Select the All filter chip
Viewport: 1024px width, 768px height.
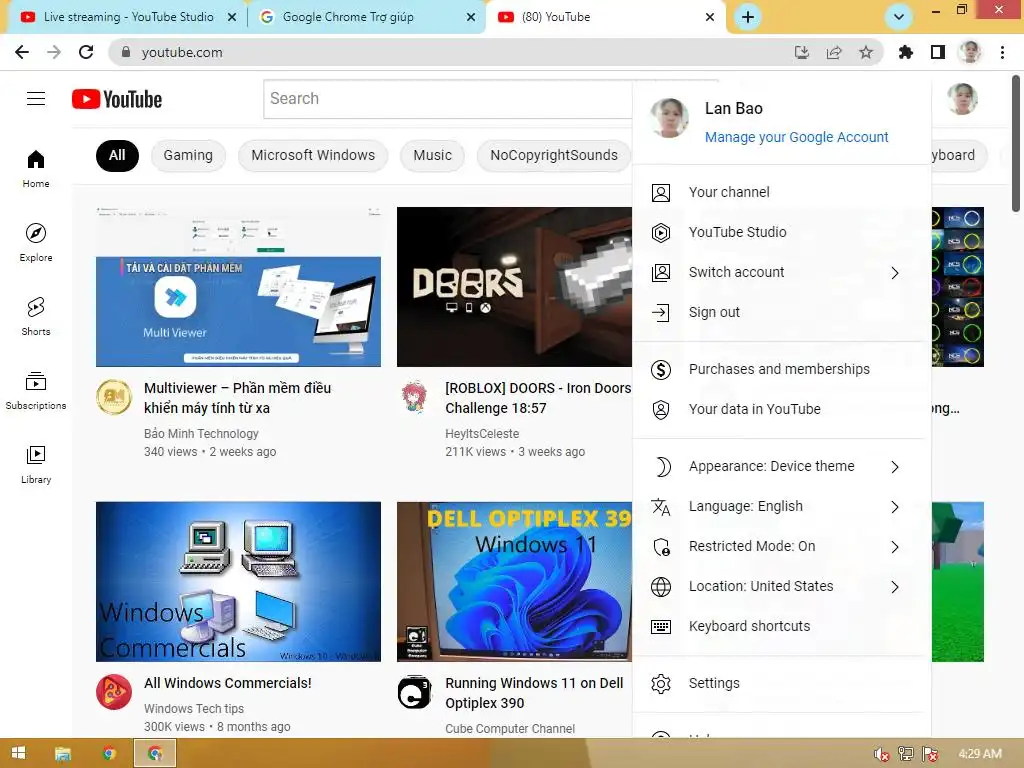[118, 155]
